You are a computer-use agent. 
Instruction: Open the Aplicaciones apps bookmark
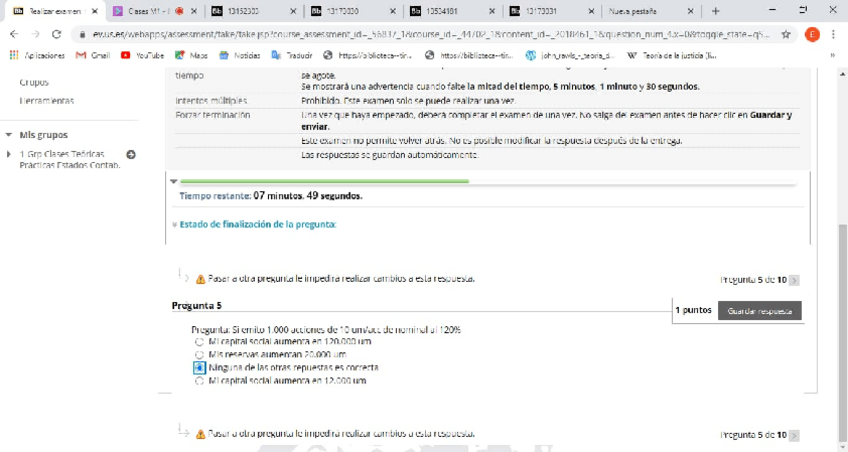(37, 55)
